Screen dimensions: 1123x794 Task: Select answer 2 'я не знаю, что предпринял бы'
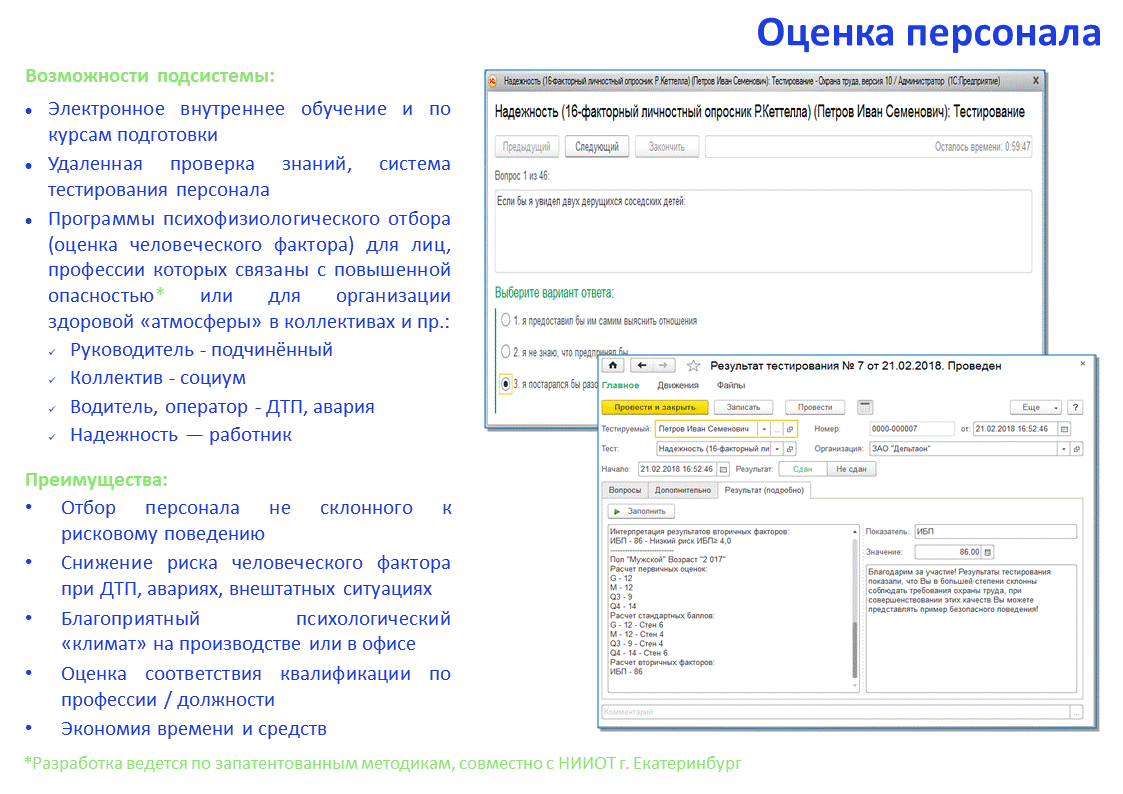click(506, 352)
